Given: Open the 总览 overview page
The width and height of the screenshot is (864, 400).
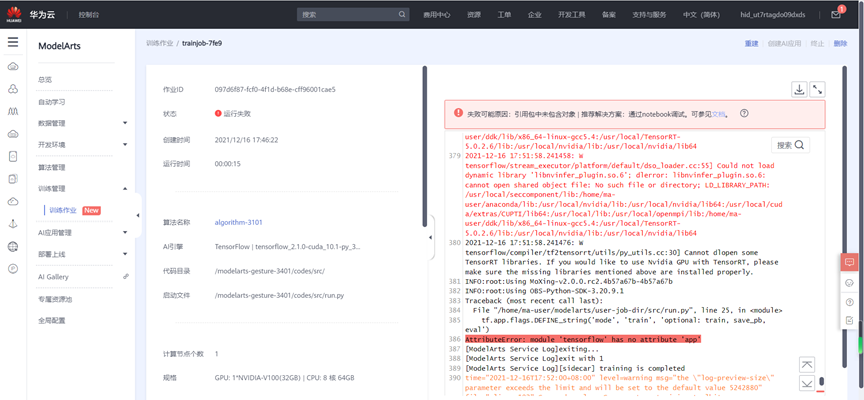Looking at the screenshot, I should point(45,80).
